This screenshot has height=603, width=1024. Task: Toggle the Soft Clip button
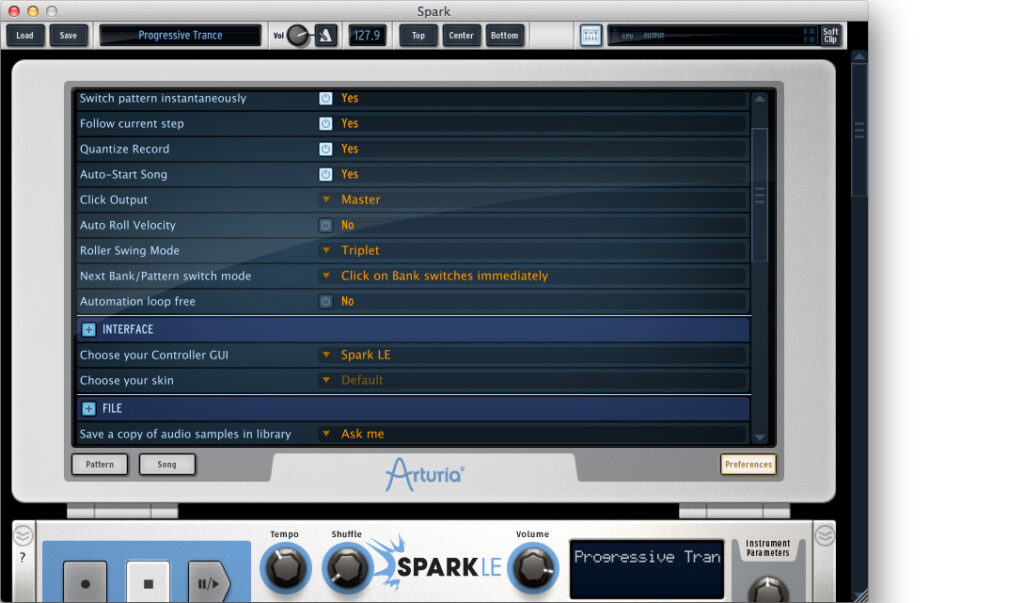[x=830, y=35]
